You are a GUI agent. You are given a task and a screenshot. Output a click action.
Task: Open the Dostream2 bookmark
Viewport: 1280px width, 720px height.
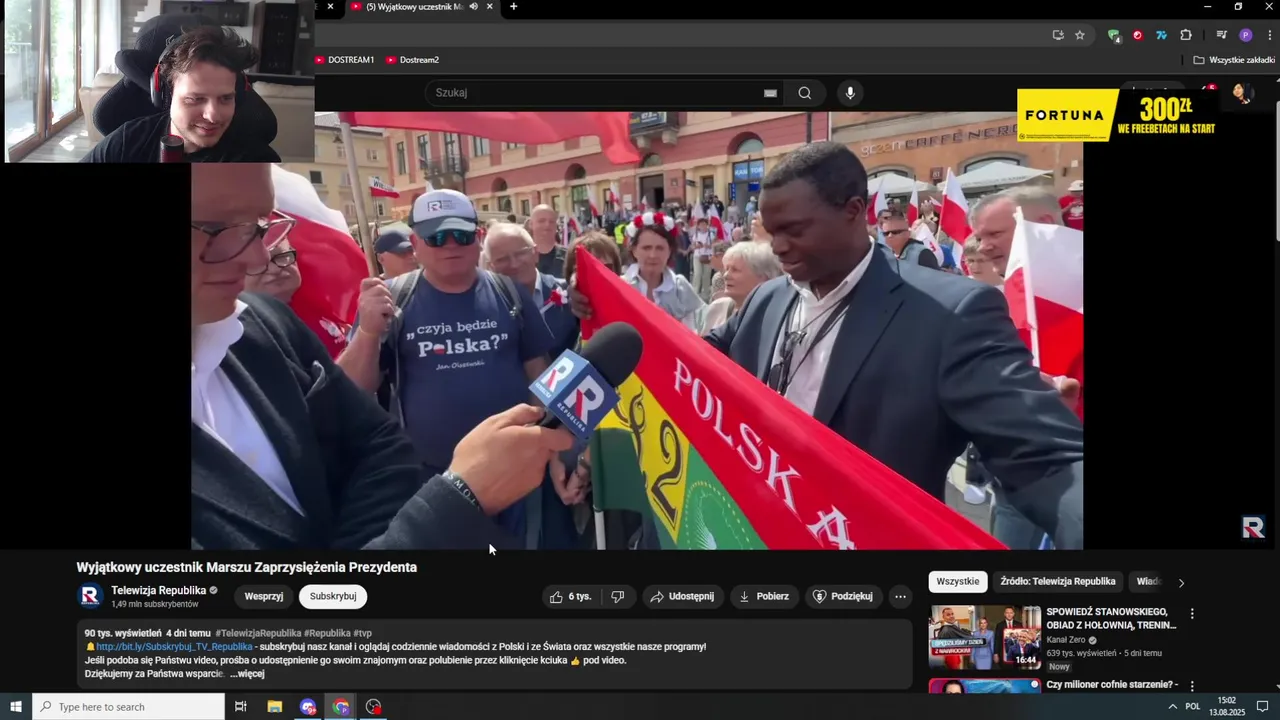pyautogui.click(x=413, y=60)
